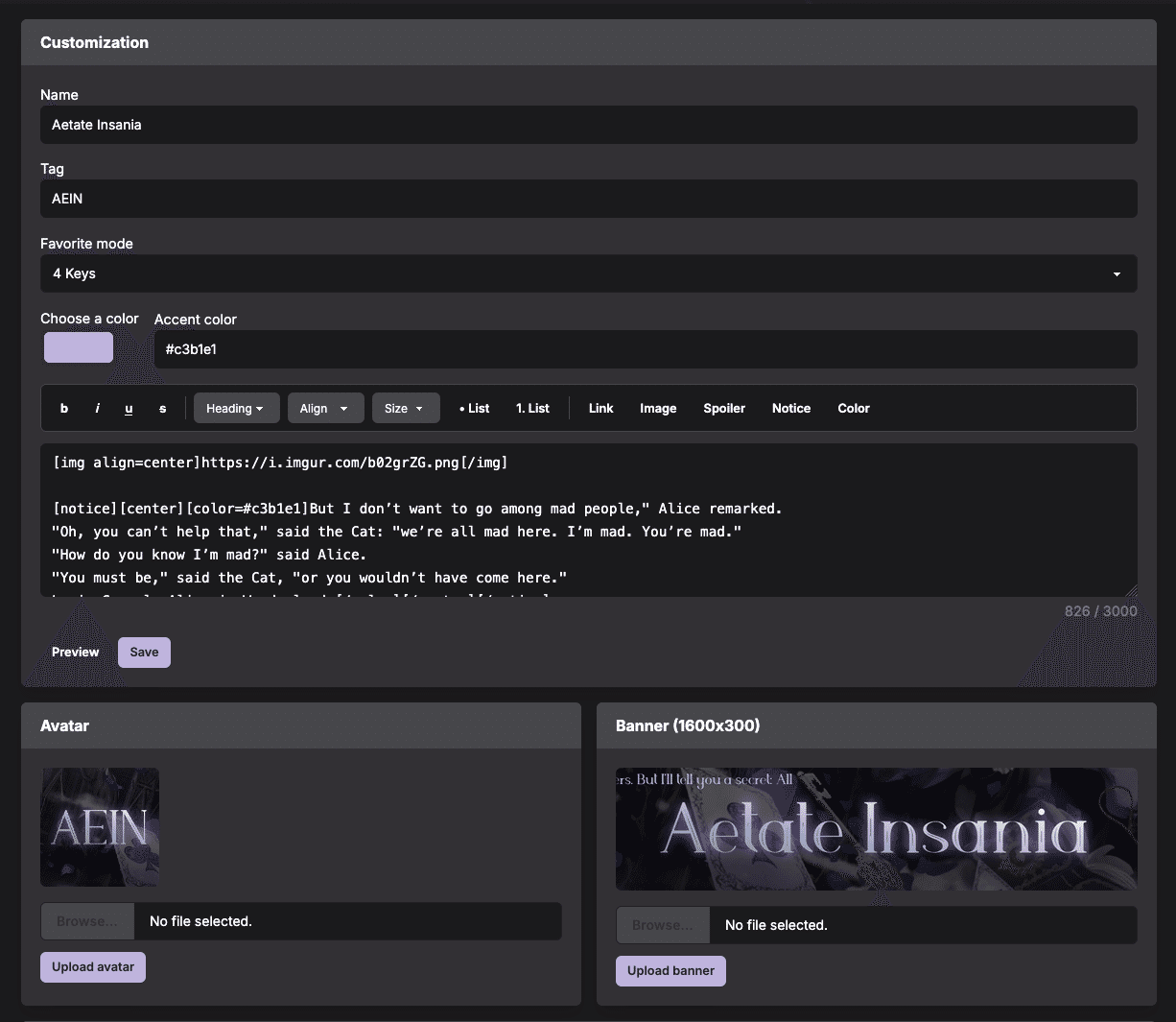Image resolution: width=1176 pixels, height=1022 pixels.
Task: Browse for a banner file
Action: [x=663, y=925]
